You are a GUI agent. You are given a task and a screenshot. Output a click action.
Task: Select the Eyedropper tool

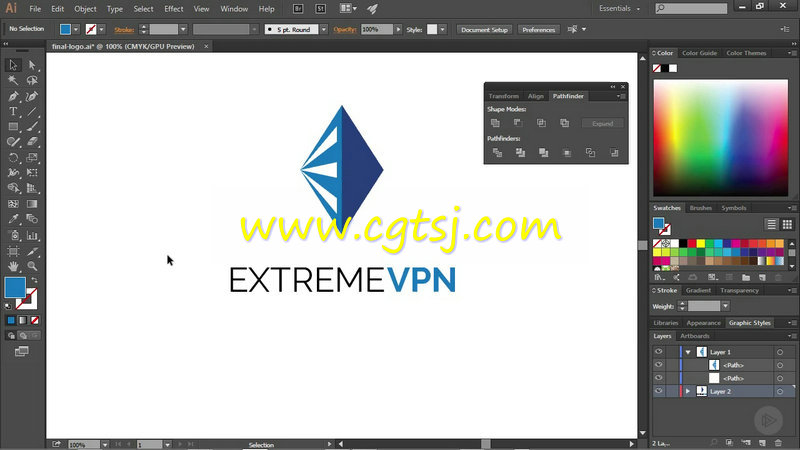click(13, 219)
